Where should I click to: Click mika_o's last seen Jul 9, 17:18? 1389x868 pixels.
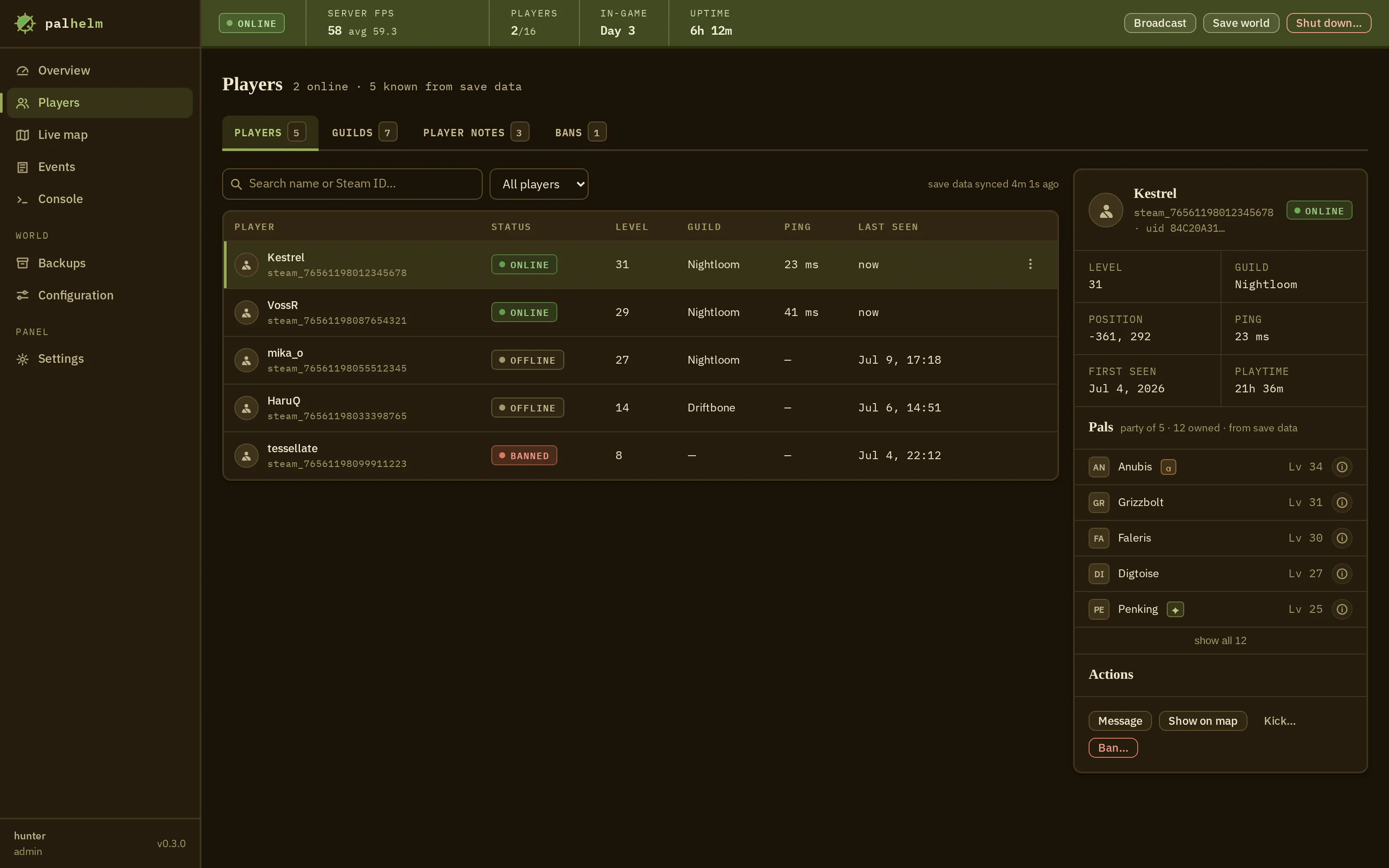899,360
